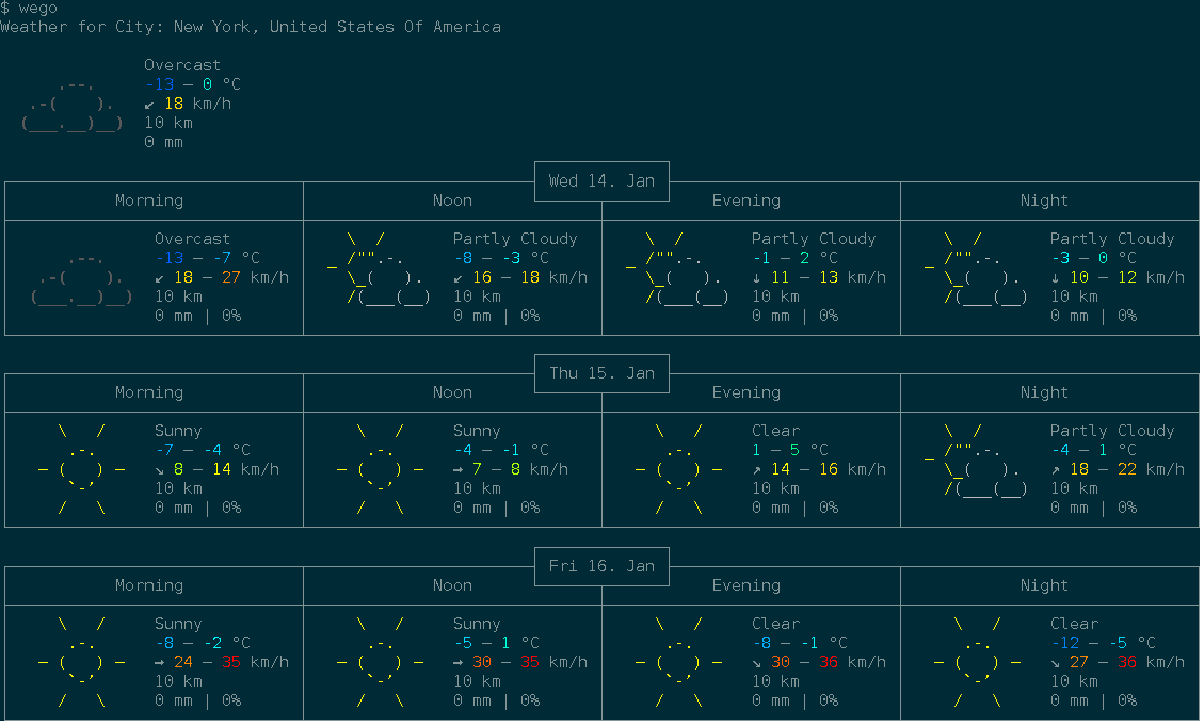This screenshot has width=1200, height=721.
Task: Click Fri 16 Jan Morning sunny icon
Action: 82,662
